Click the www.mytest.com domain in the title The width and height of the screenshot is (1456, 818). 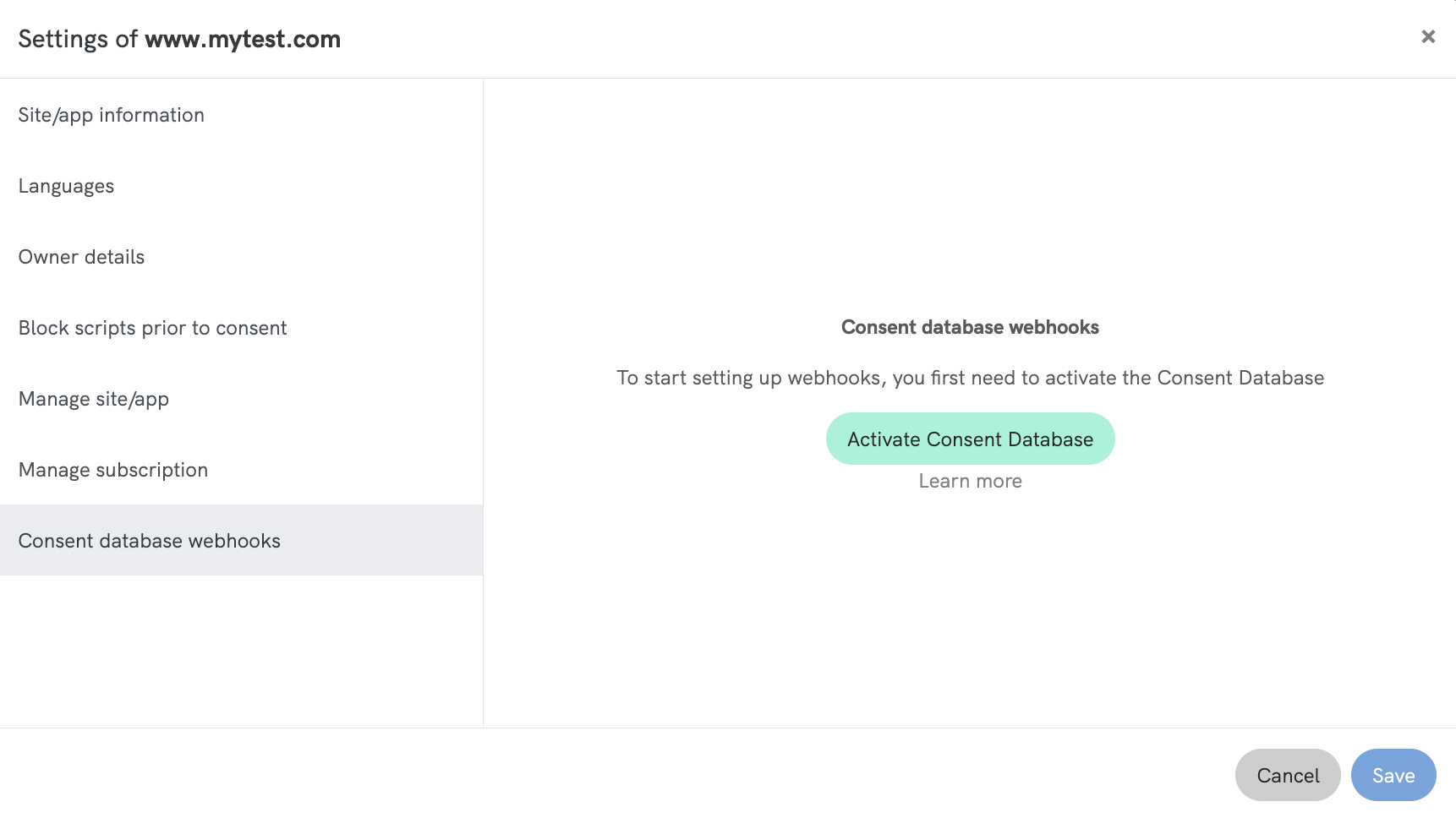[x=243, y=39]
